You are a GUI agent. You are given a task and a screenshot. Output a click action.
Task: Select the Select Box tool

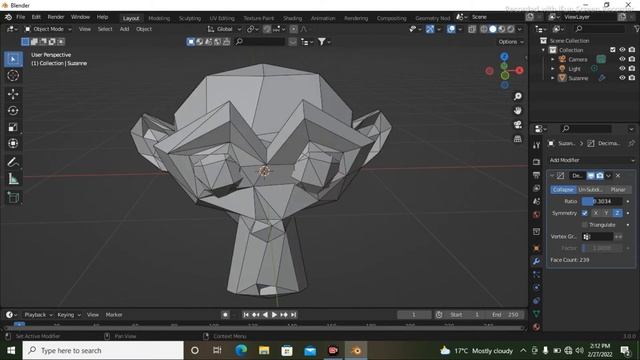pyautogui.click(x=13, y=59)
